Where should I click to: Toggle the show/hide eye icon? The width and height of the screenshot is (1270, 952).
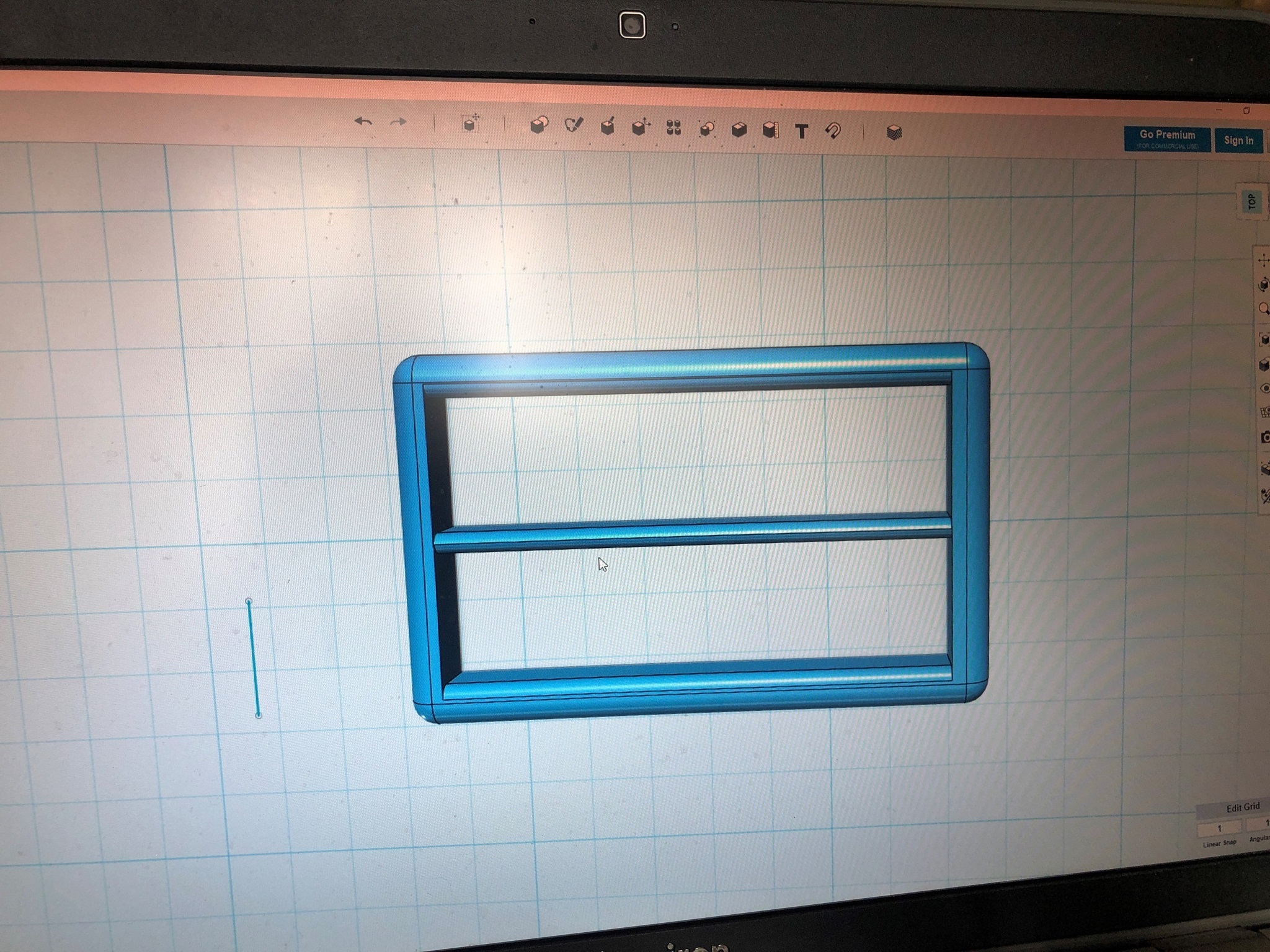[1266, 389]
